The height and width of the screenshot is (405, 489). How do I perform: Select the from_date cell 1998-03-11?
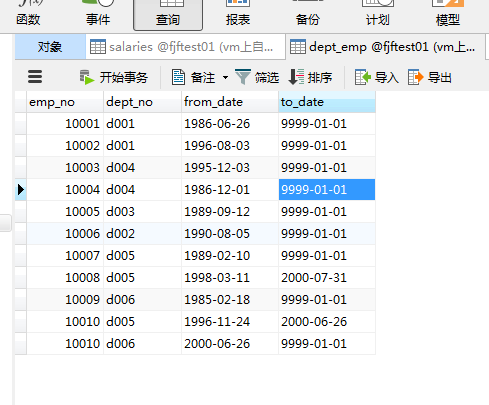coord(230,278)
